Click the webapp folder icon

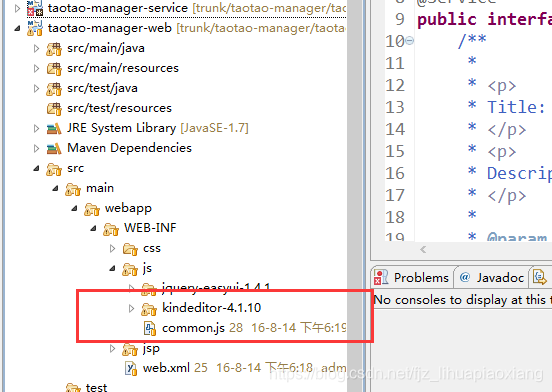click(92, 209)
